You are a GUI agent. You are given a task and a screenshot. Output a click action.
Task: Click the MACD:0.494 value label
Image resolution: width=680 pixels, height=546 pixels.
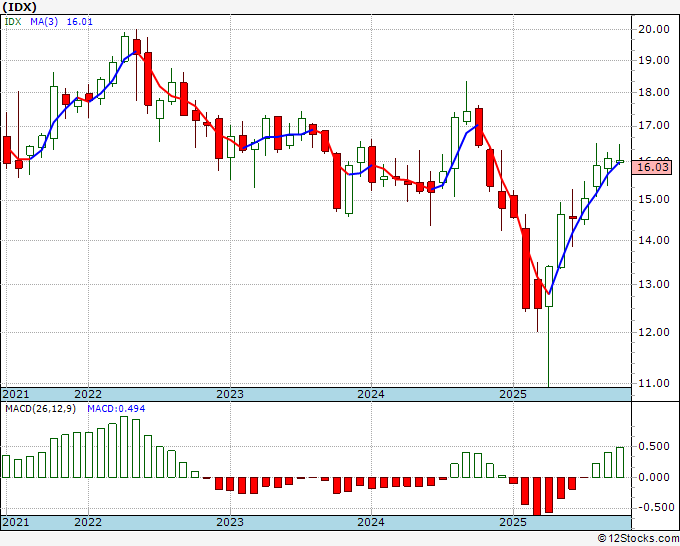(116, 409)
